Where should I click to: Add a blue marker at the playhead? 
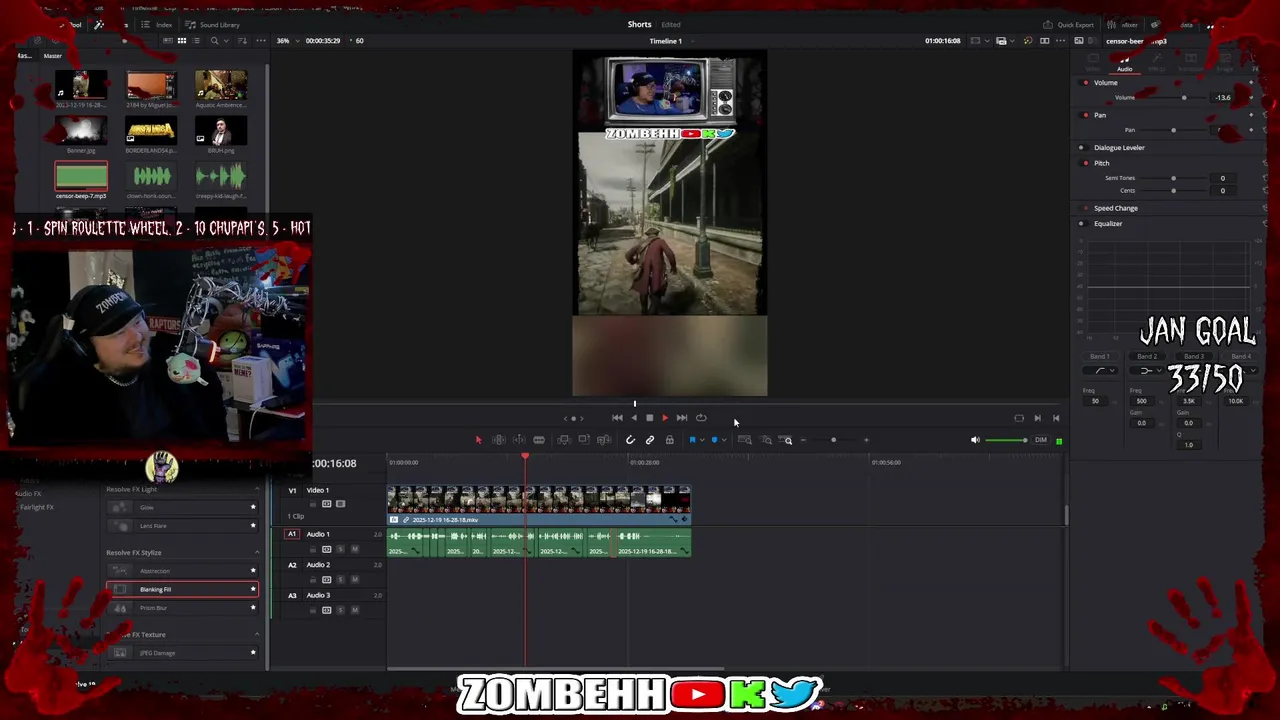pos(714,440)
